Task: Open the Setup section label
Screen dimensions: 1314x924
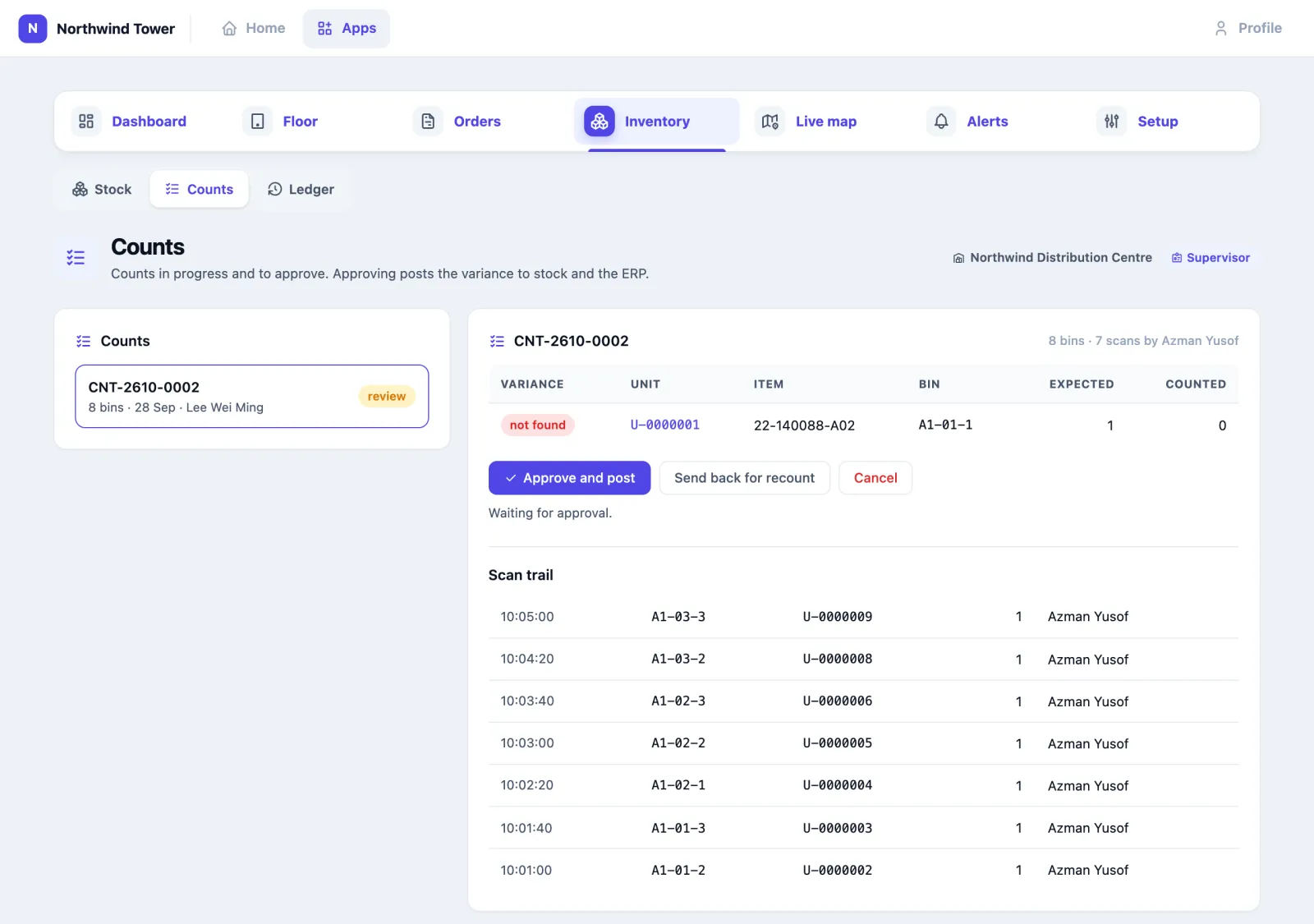Action: tap(1158, 122)
